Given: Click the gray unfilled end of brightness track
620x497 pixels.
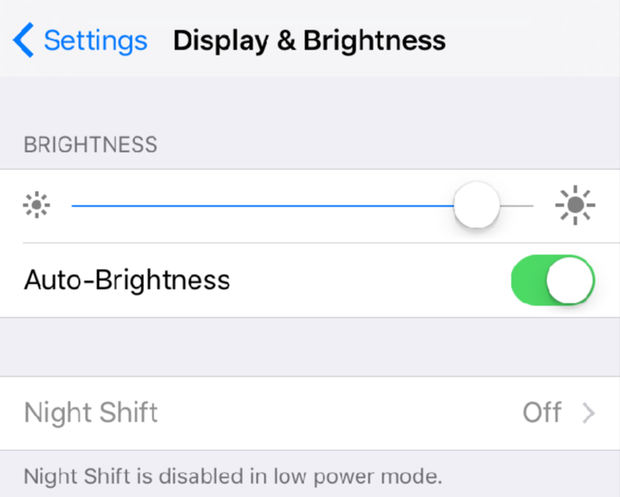Looking at the screenshot, I should coord(517,206).
